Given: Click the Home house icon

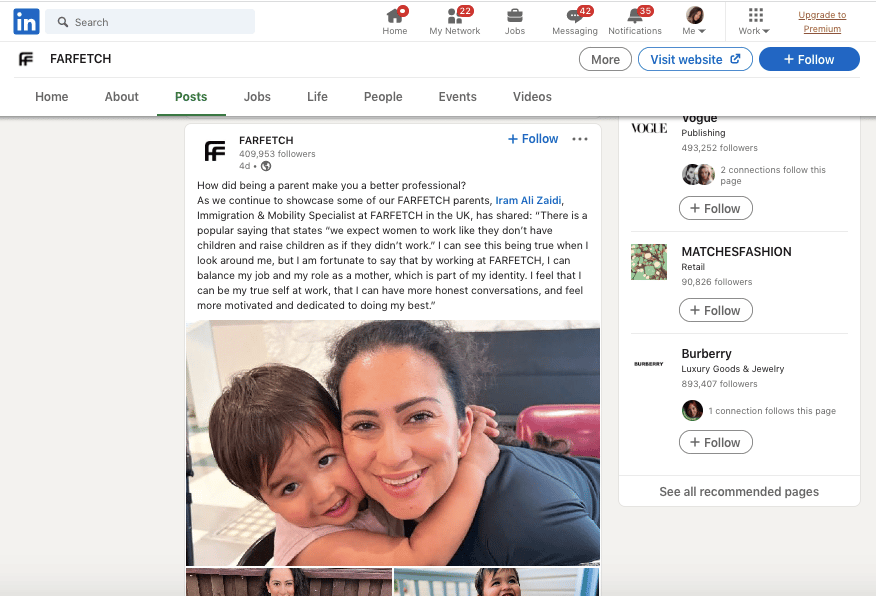Looking at the screenshot, I should click(x=394, y=16).
